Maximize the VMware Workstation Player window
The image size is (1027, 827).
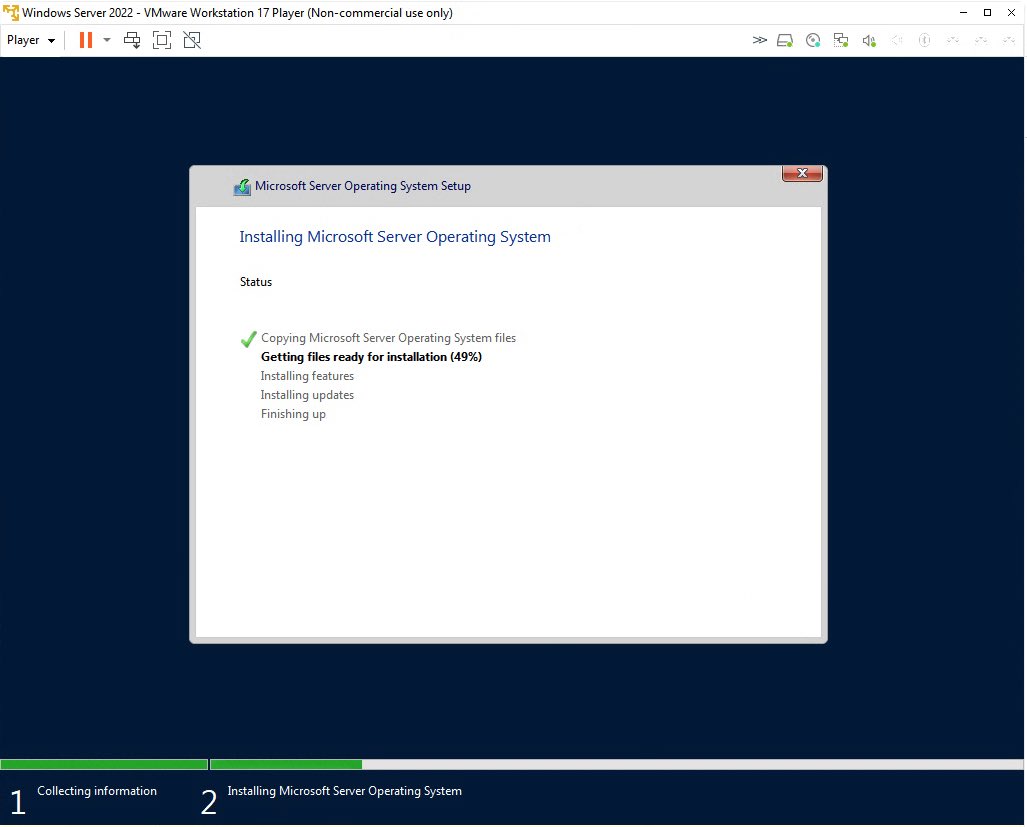coord(988,12)
